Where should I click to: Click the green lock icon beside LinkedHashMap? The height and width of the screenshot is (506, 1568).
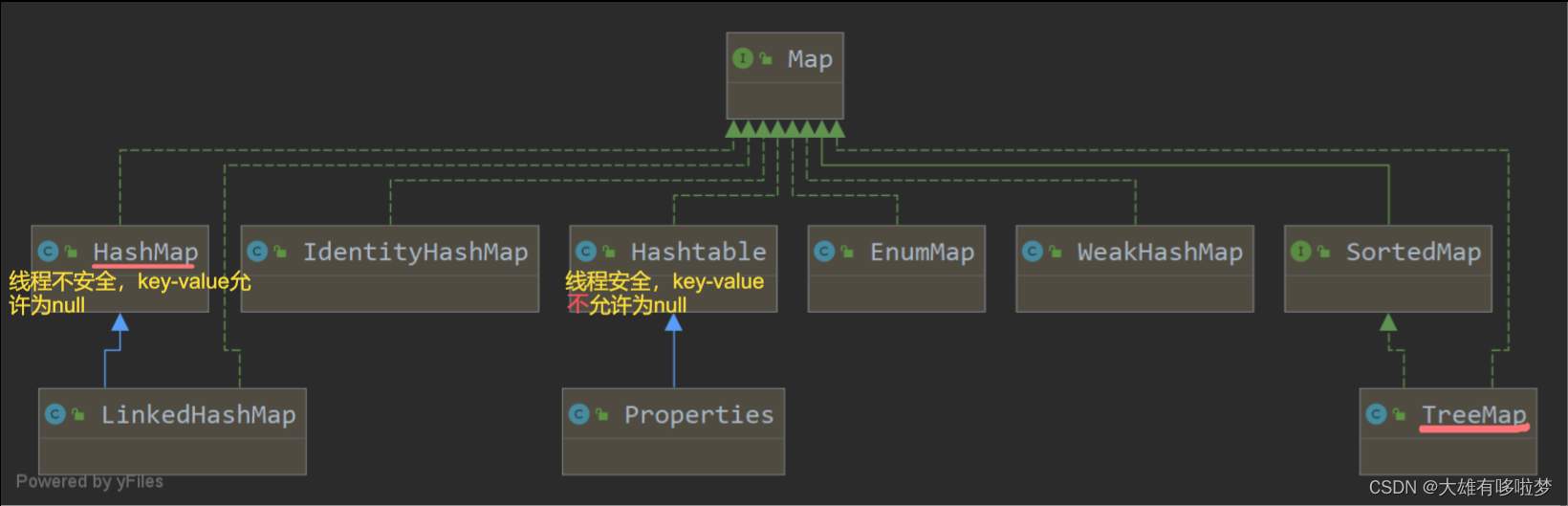78,414
